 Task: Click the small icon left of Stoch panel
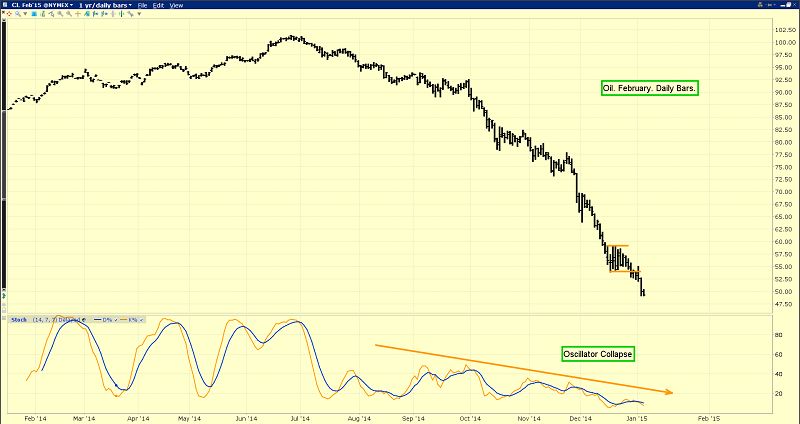point(4,318)
